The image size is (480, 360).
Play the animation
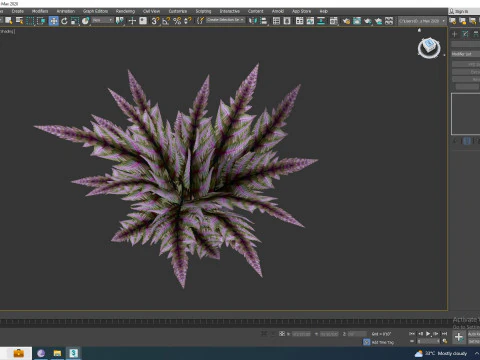428,334
